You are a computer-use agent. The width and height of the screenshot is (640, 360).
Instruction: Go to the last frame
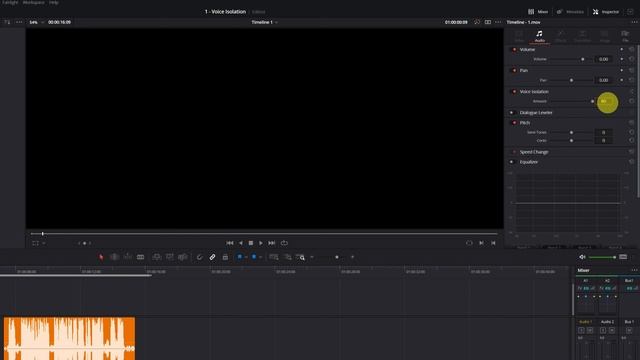tap(272, 243)
